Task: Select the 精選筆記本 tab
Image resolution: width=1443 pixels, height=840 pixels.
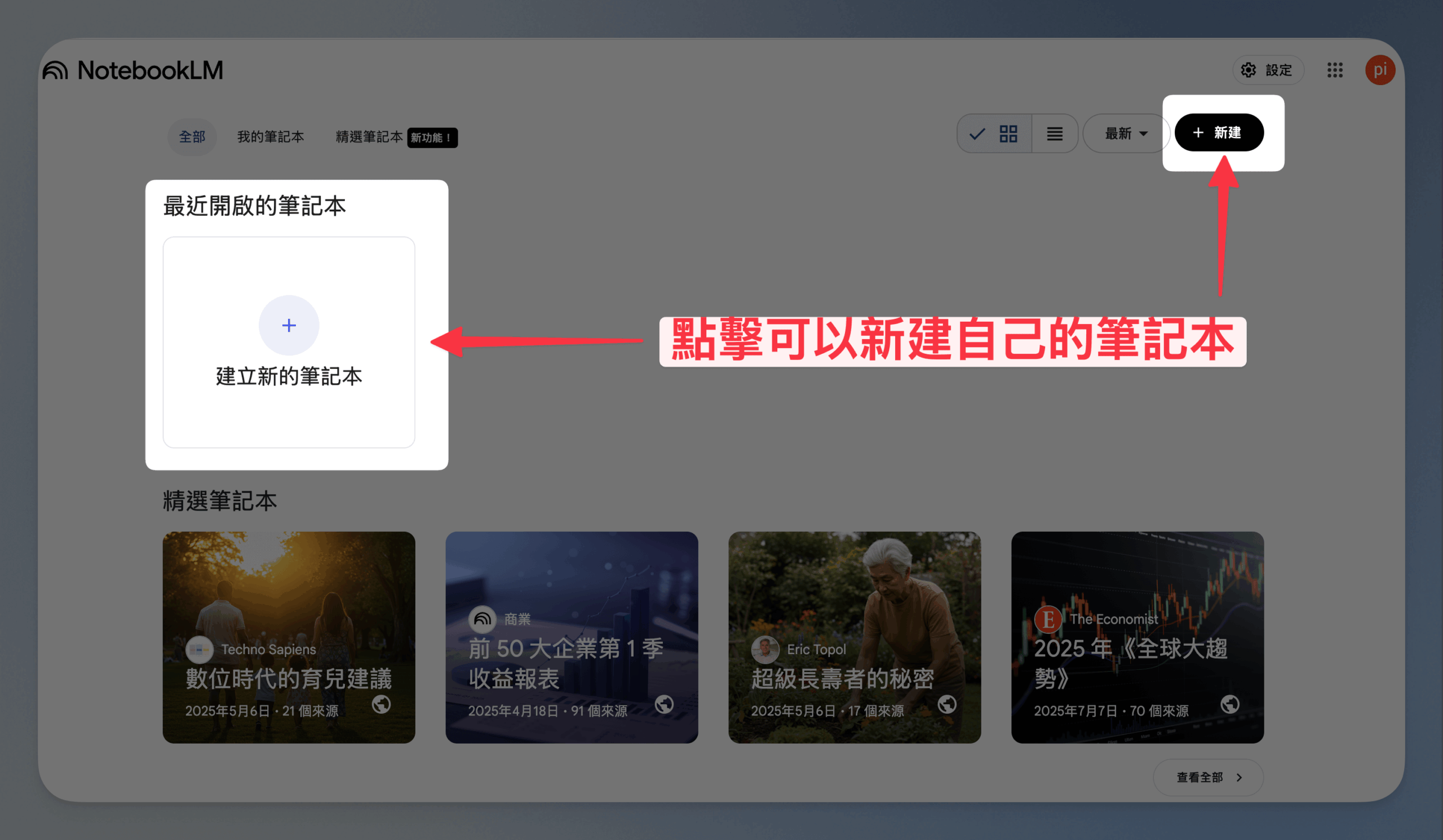Action: [369, 137]
